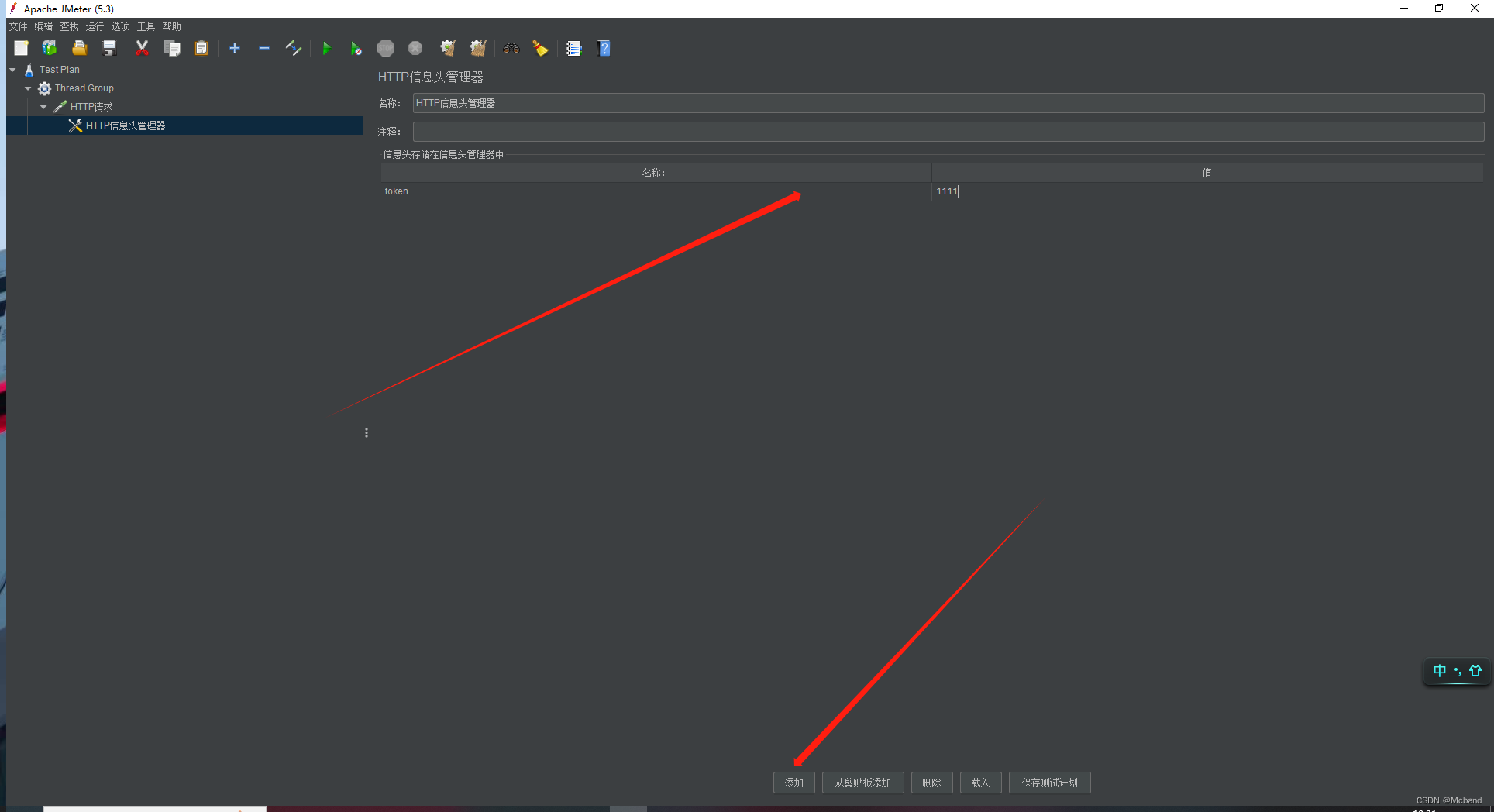Viewport: 1494px width, 812px height.
Task: Collapse the HTTP请求 tree node
Action: click(x=43, y=107)
